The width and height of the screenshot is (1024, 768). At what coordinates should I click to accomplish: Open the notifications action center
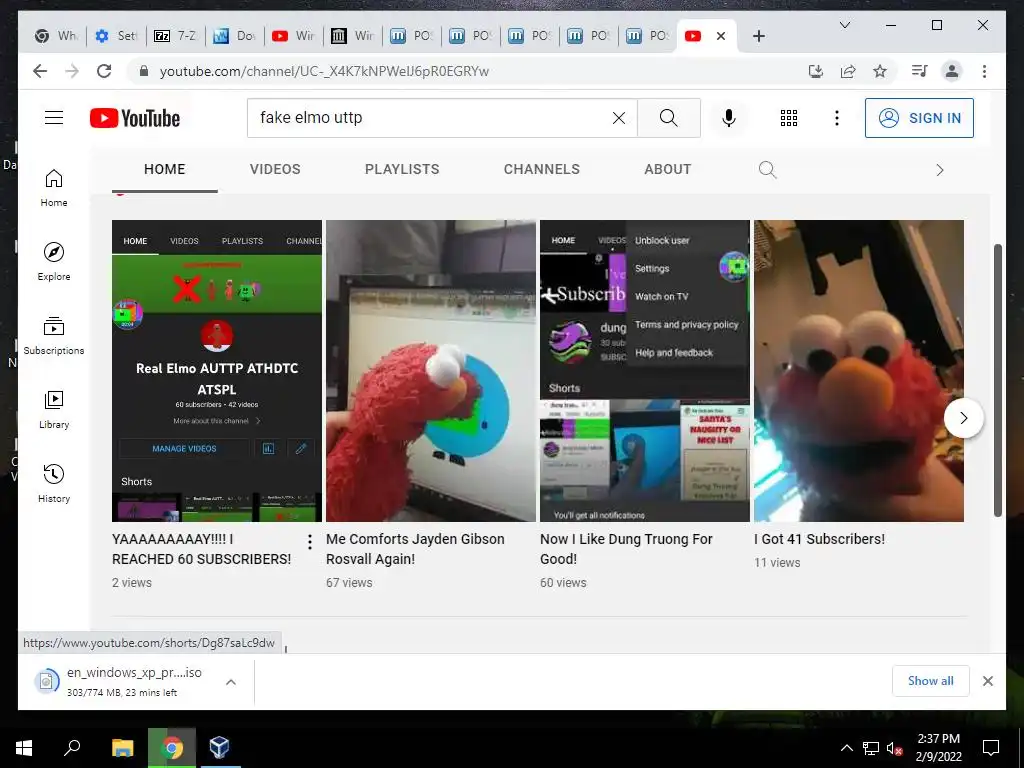(x=991, y=747)
